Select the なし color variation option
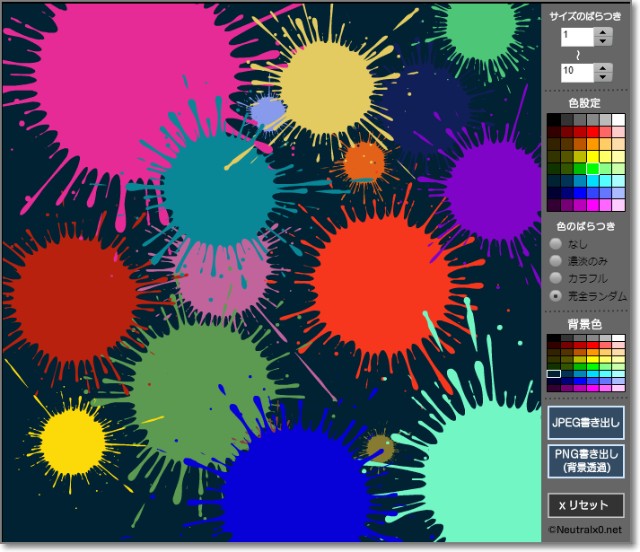The height and width of the screenshot is (552, 640). pyautogui.click(x=555, y=244)
